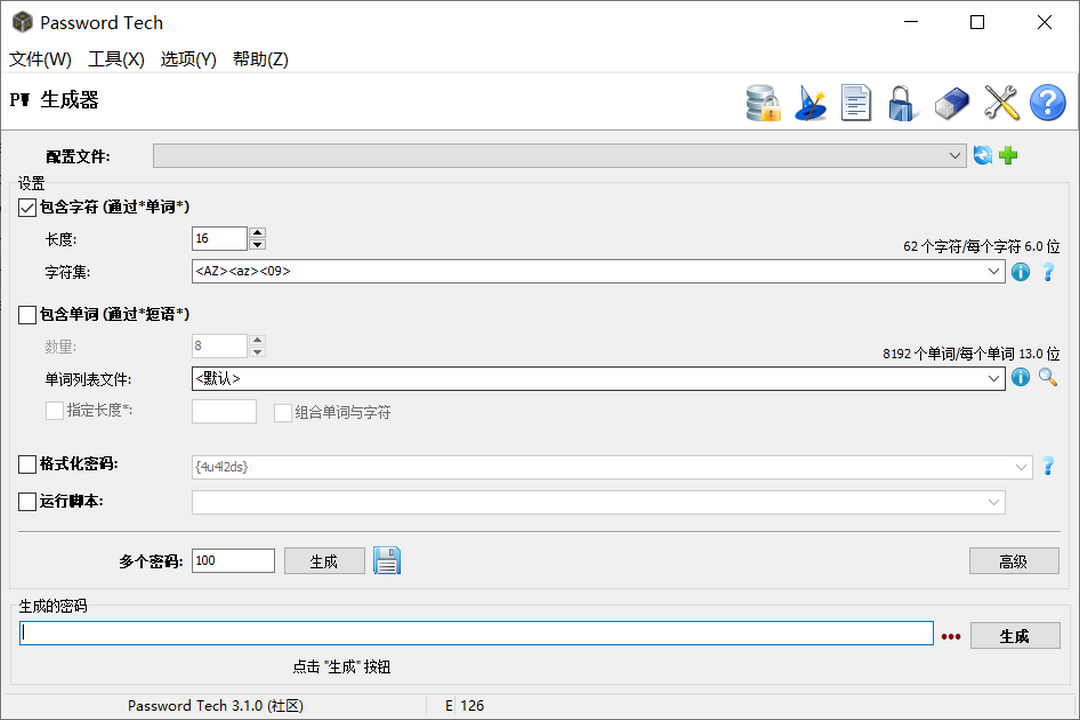Enable the 包含单词 option
Screen dimensions: 1080x720
click(25, 314)
